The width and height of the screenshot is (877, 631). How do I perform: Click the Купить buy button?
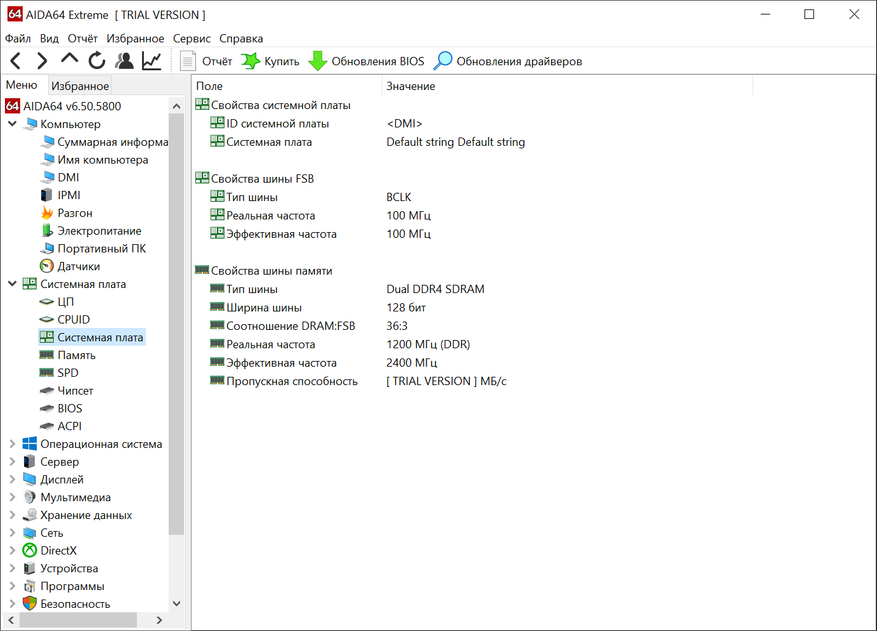point(271,61)
